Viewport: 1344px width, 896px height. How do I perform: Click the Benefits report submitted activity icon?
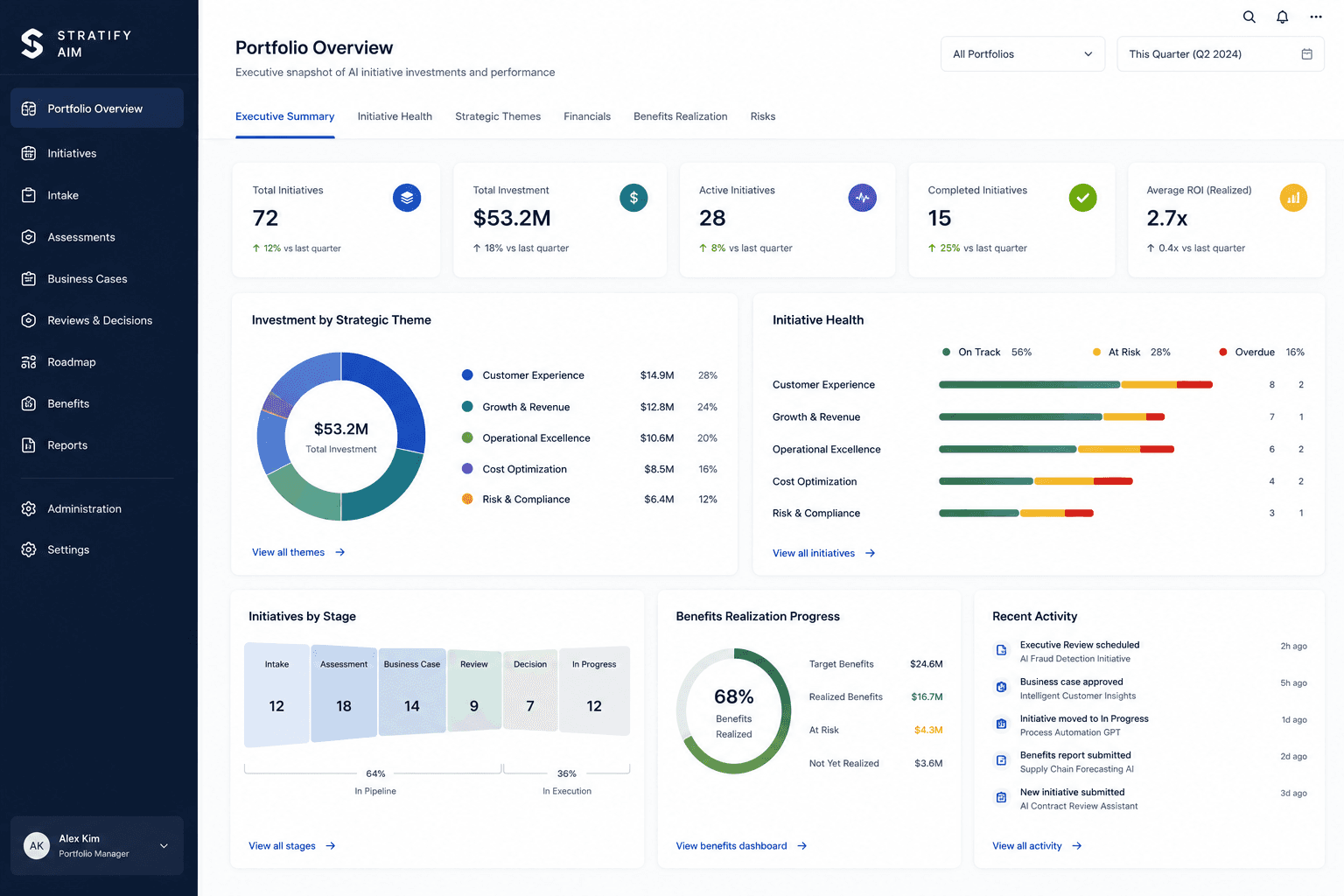pos(1001,760)
